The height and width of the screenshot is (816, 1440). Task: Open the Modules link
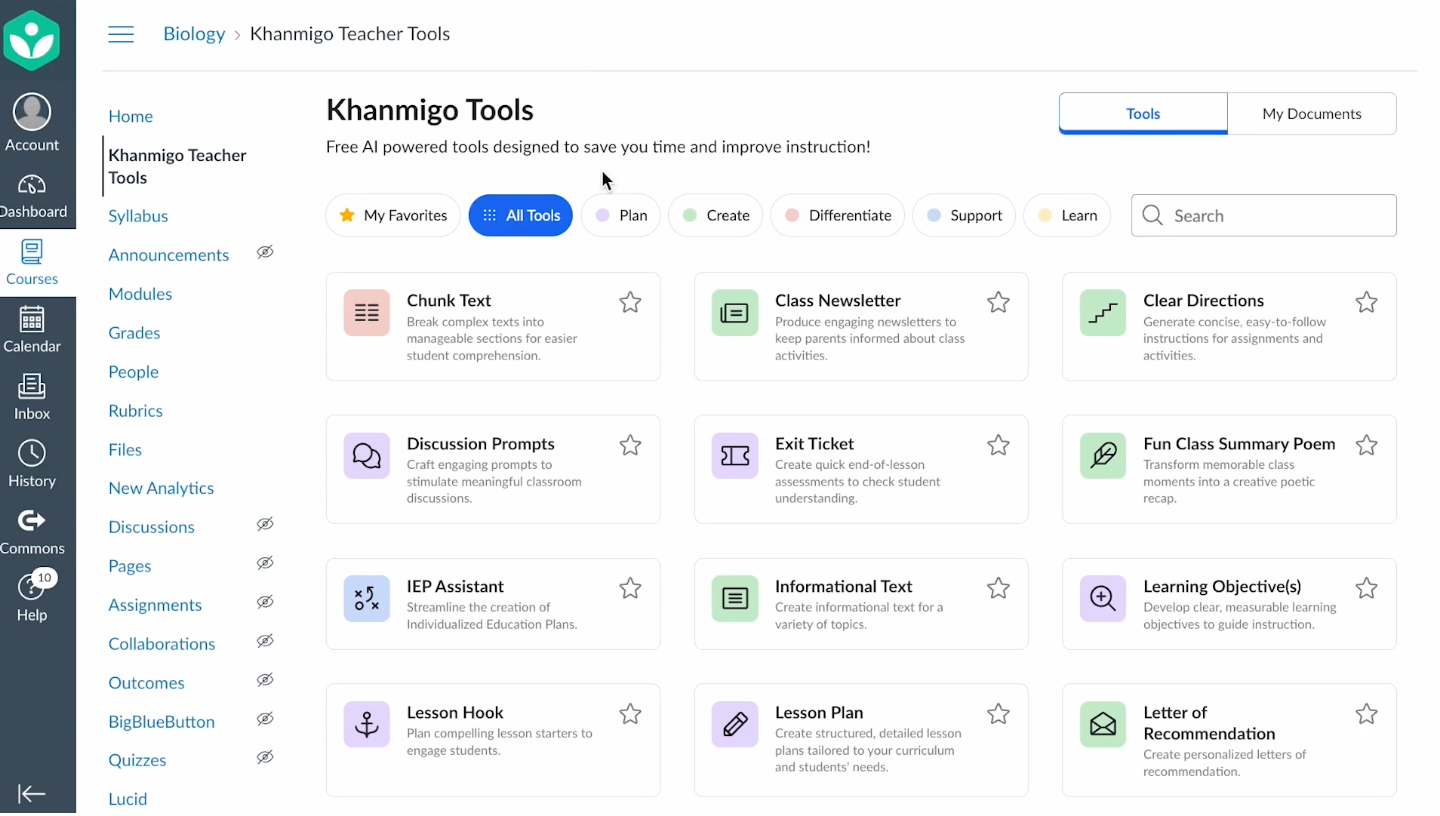click(x=140, y=294)
